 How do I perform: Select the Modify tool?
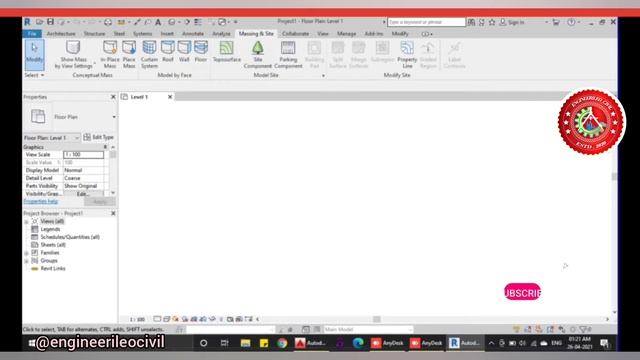(34, 55)
